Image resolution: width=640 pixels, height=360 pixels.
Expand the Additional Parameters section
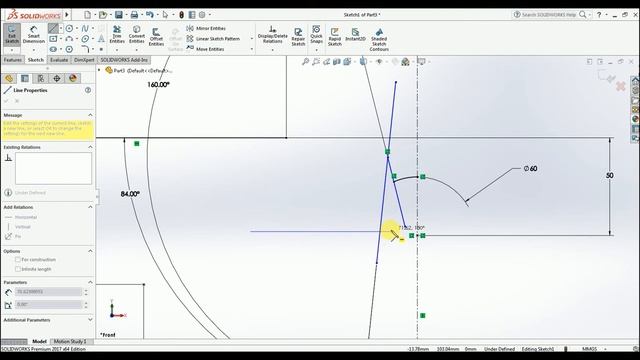pos(90,320)
